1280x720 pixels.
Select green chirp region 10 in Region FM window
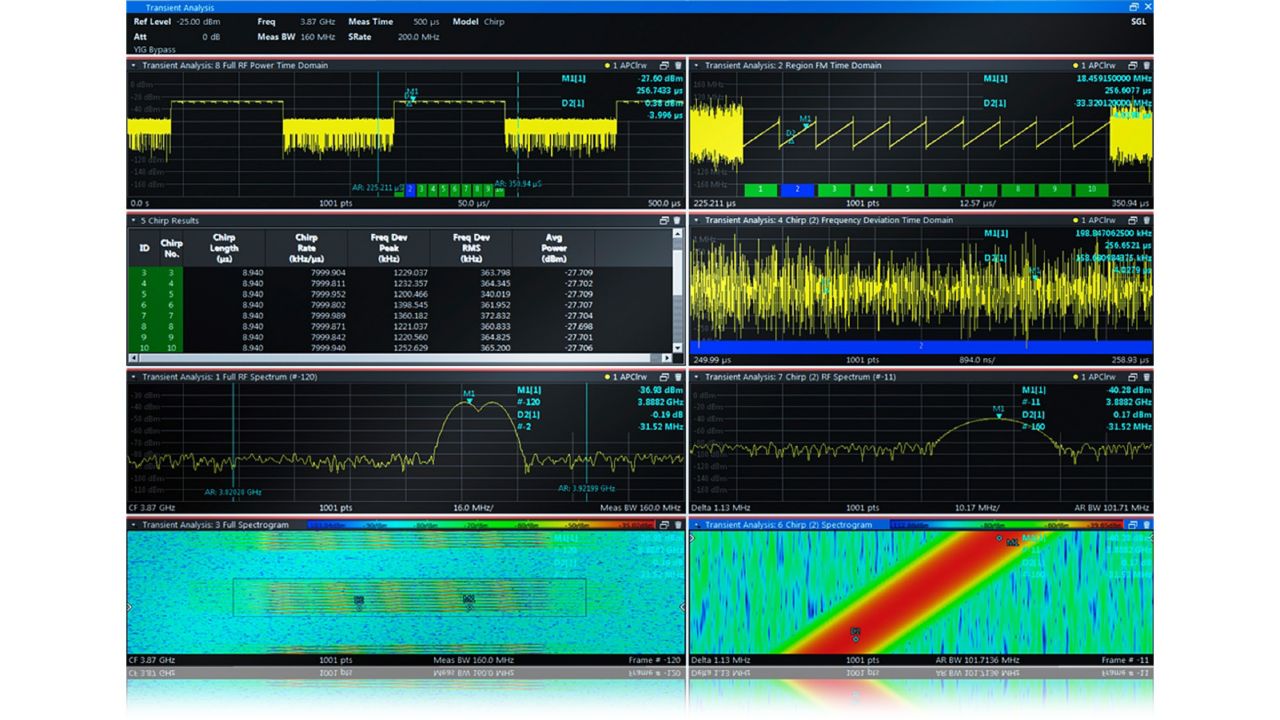click(x=1090, y=189)
